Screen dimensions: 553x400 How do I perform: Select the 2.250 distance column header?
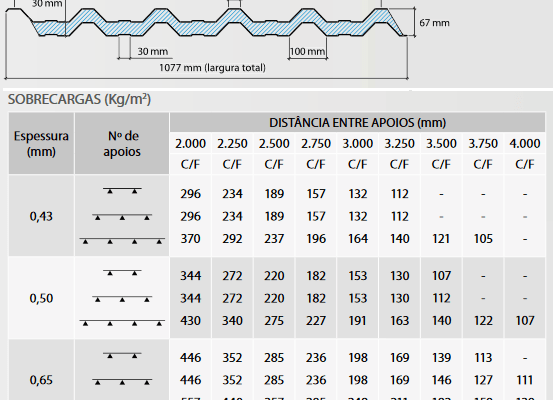tap(232, 144)
